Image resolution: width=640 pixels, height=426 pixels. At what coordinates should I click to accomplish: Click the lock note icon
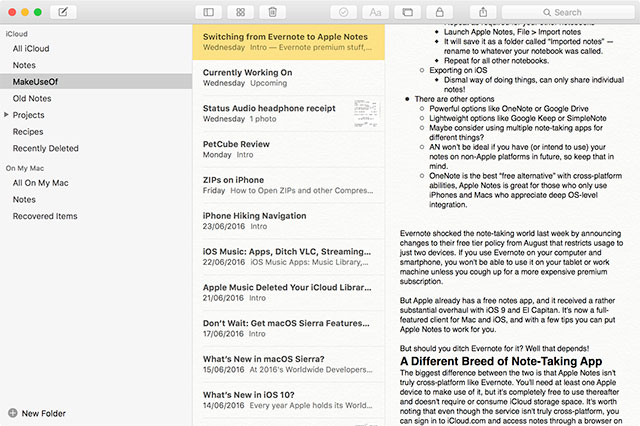tap(440, 12)
